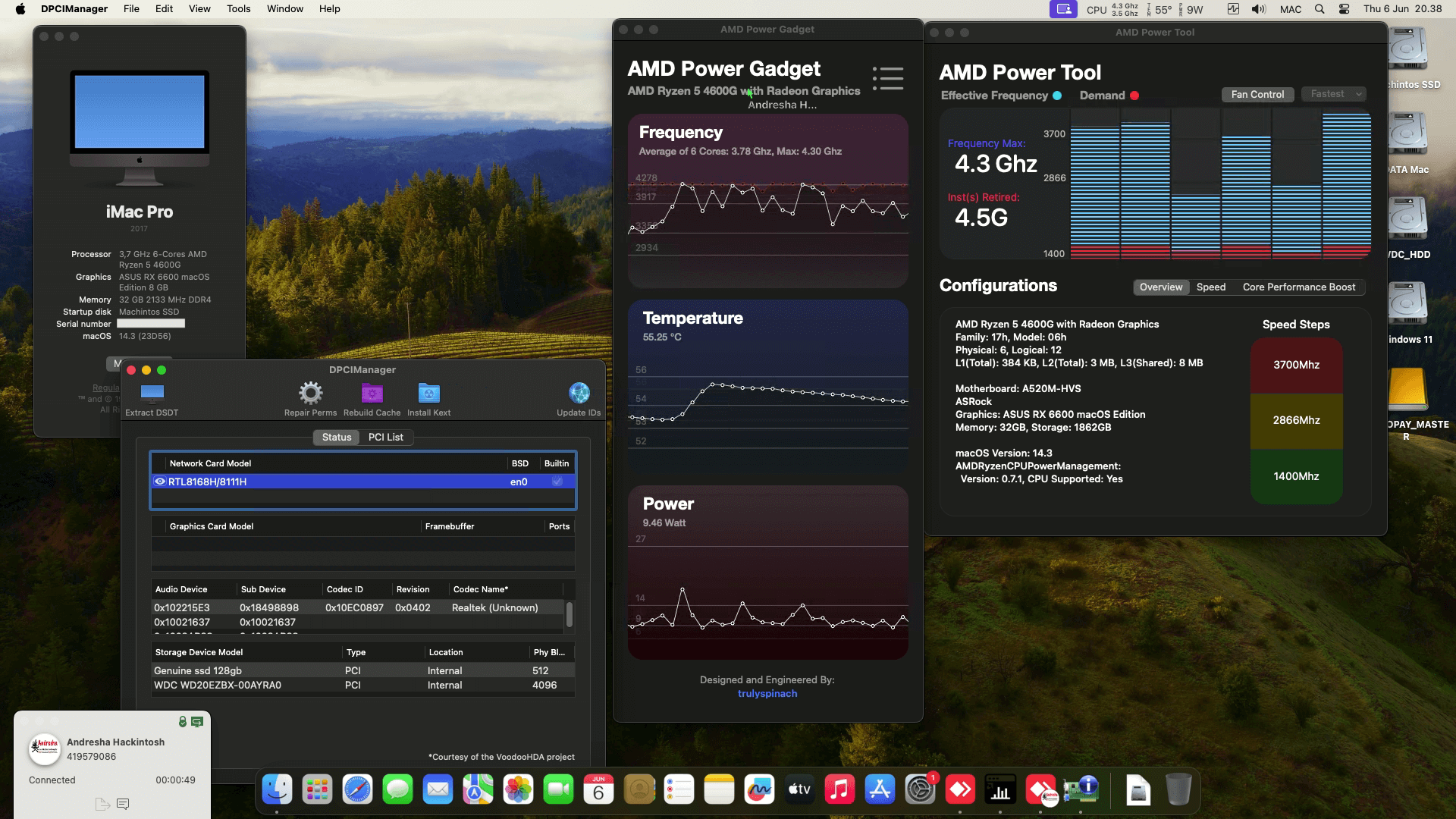Viewport: 1456px width, 819px height.
Task: Open the Apple menu
Action: click(20, 9)
